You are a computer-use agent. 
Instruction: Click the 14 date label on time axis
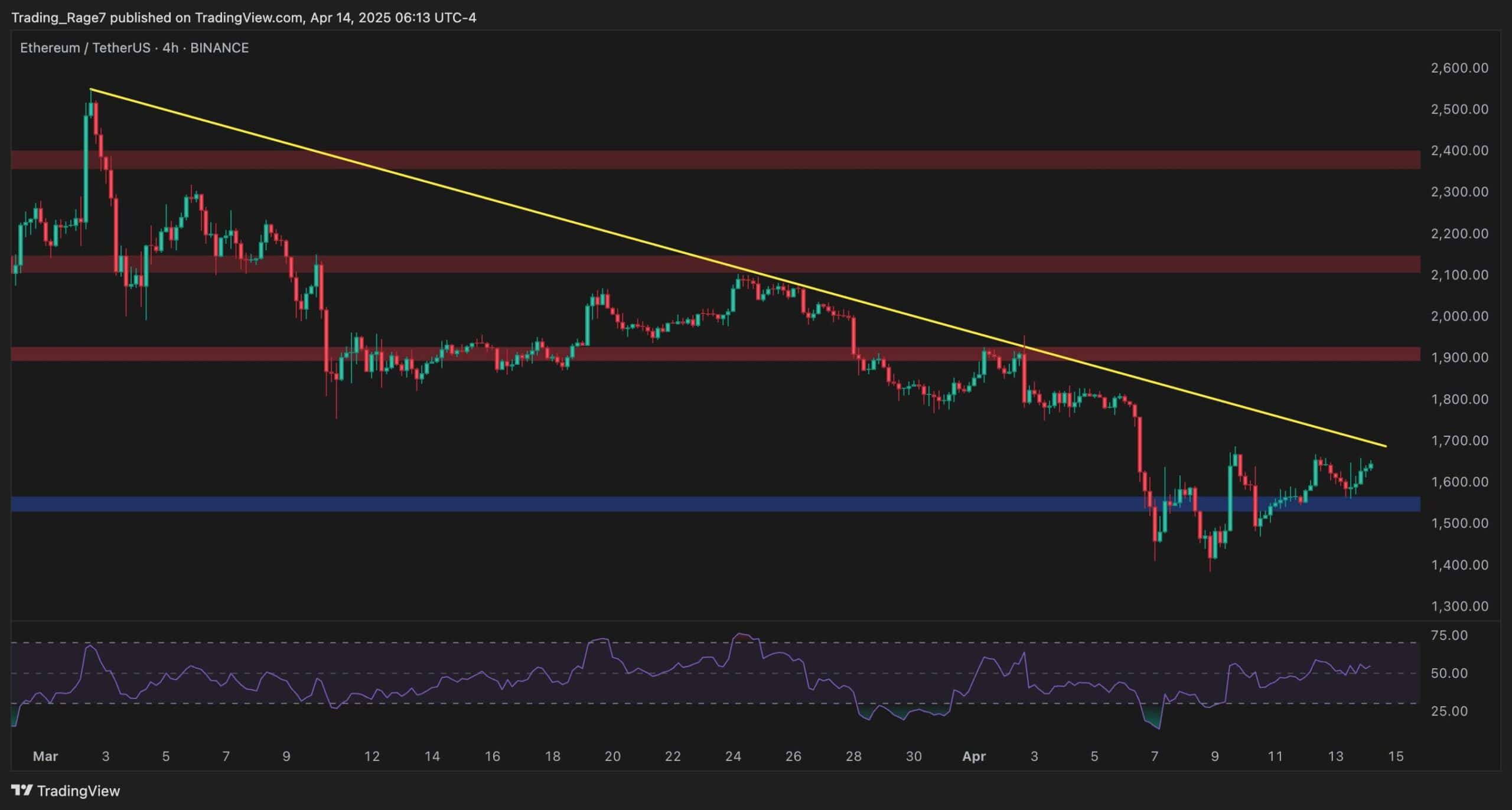point(432,756)
